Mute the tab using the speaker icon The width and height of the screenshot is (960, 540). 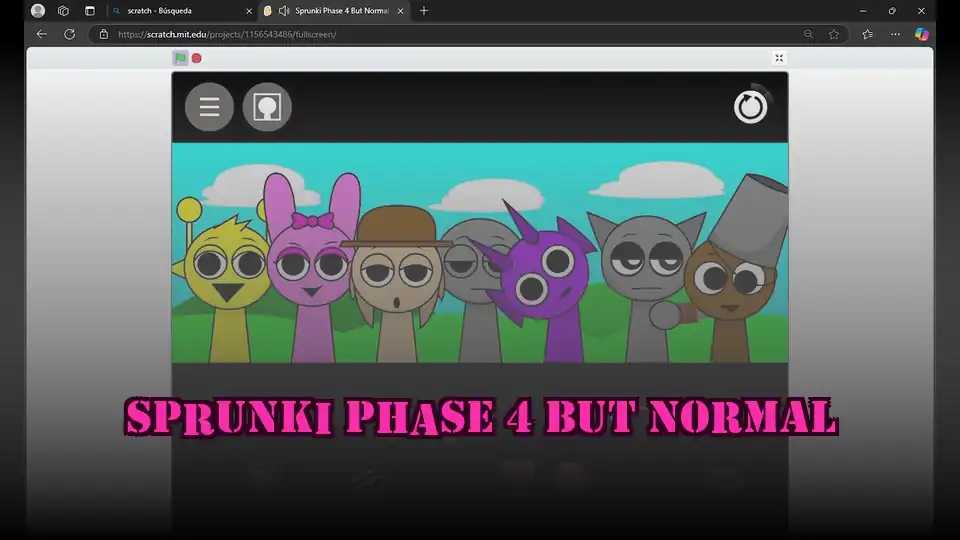(x=284, y=11)
